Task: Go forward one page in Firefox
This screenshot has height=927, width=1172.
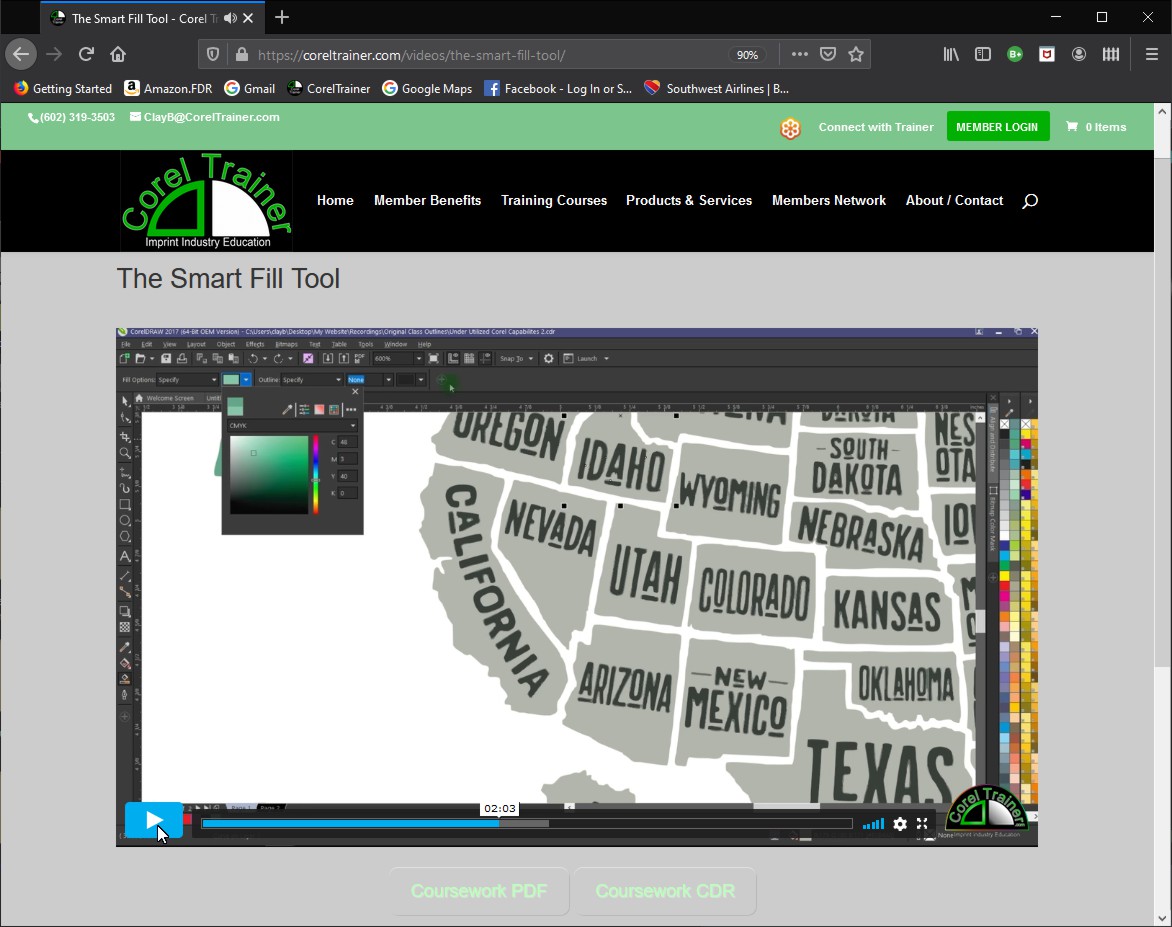Action: pyautogui.click(x=54, y=55)
